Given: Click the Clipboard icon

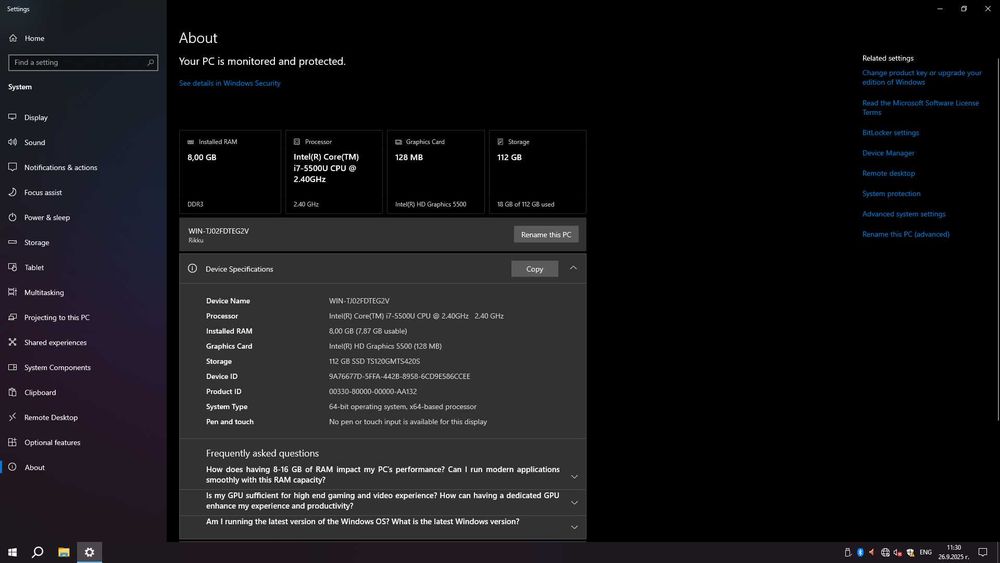Looking at the screenshot, I should pos(12,392).
